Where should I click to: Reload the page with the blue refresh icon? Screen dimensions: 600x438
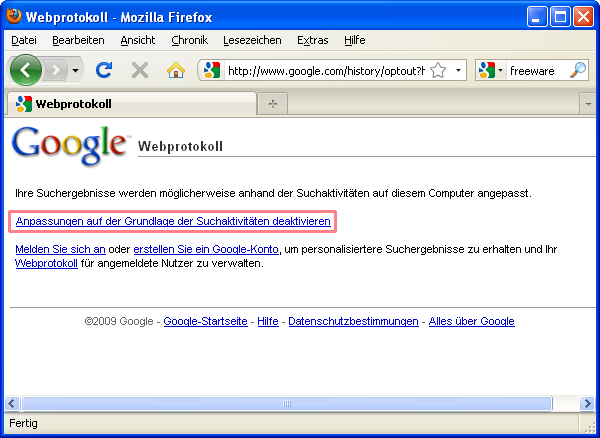click(x=104, y=70)
